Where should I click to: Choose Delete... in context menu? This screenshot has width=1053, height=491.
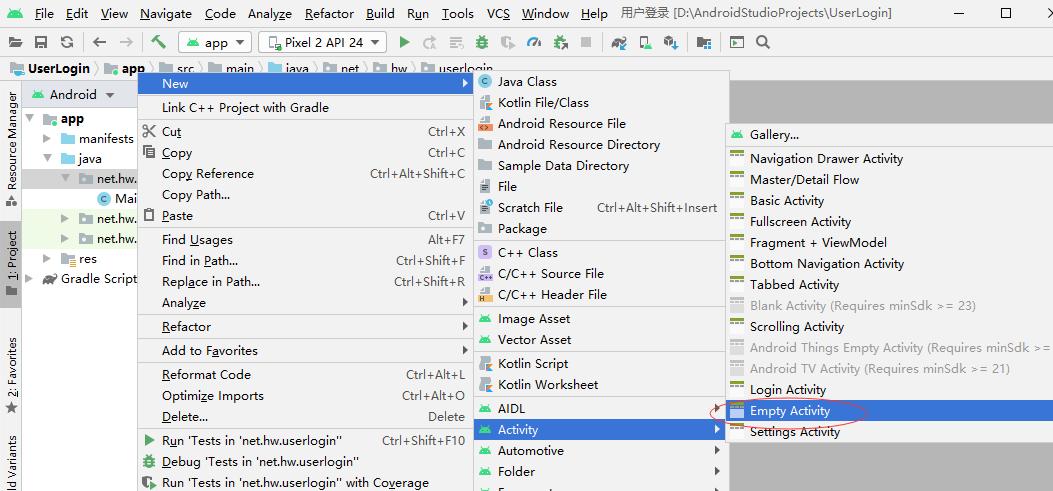306,417
